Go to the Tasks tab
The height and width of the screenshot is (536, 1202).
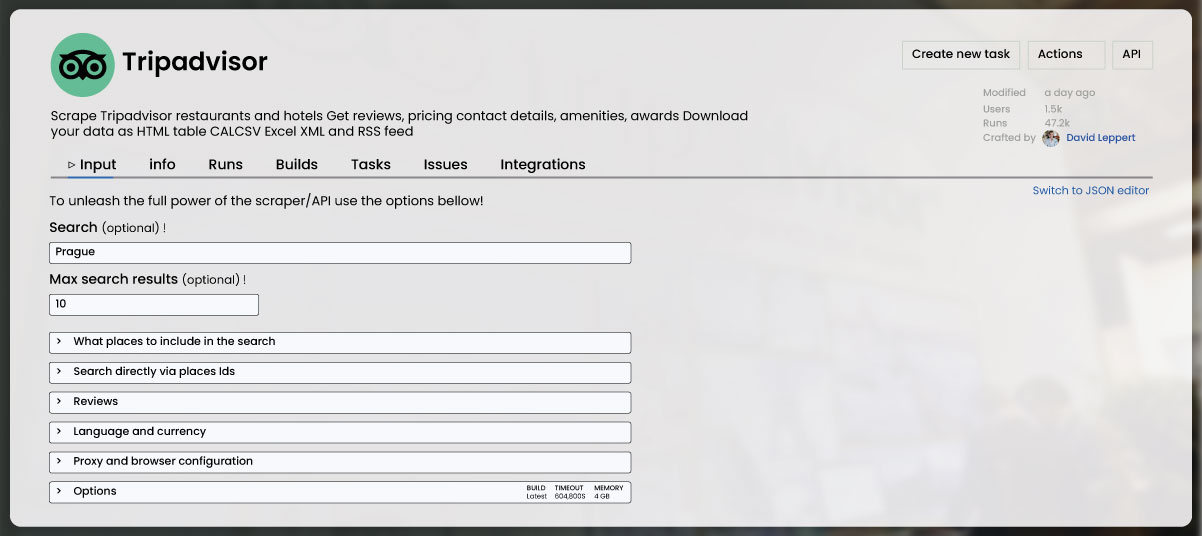click(x=371, y=165)
